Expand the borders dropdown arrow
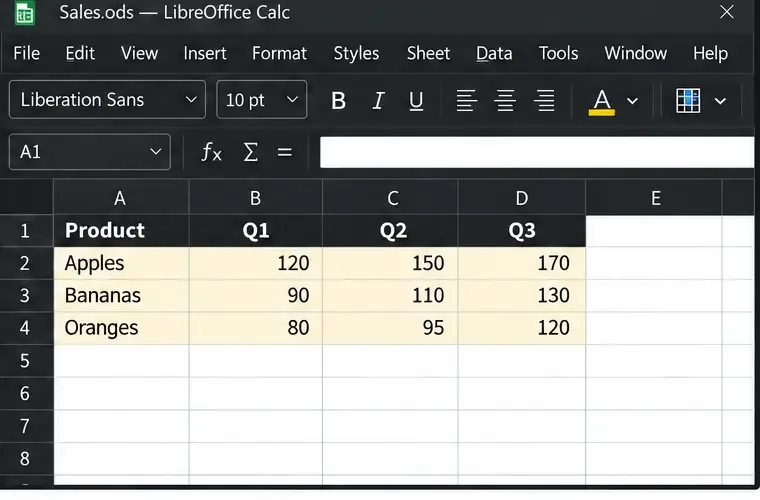The image size is (760, 500). coord(720,101)
